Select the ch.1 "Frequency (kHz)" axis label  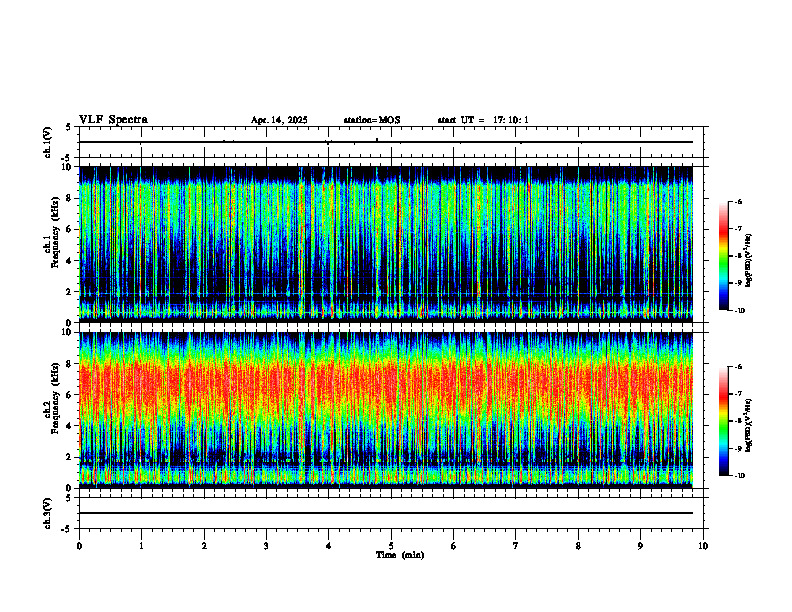tap(56, 233)
